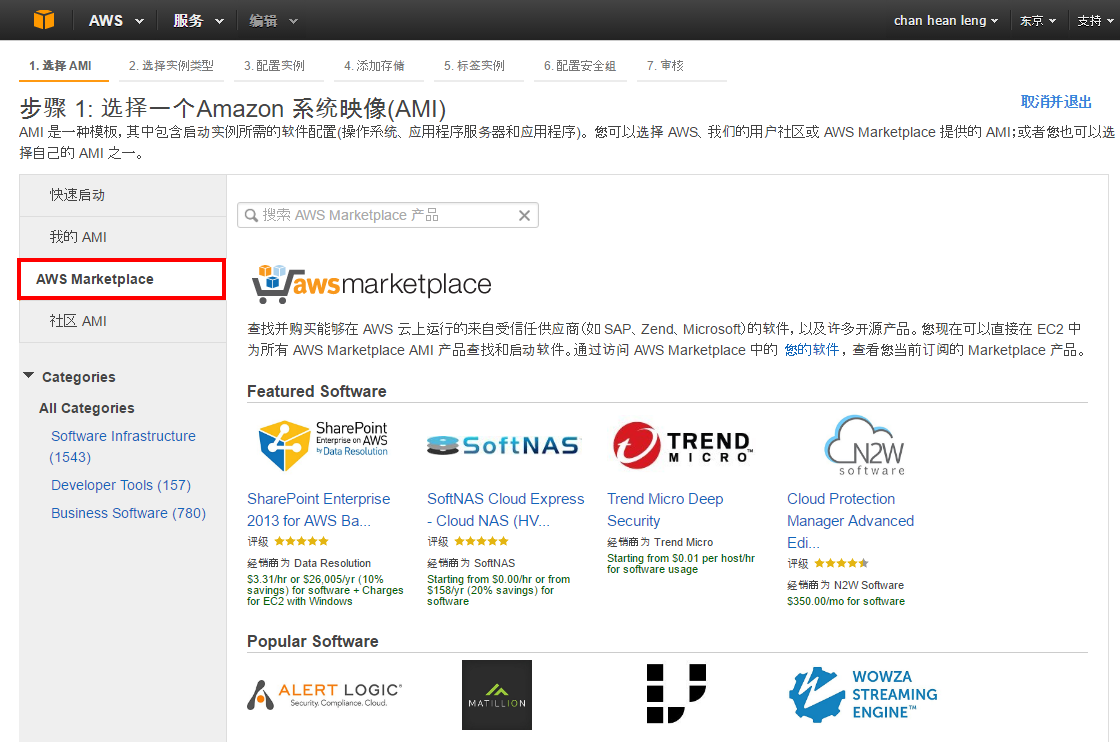Open the Matillion product logo
The height and width of the screenshot is (742, 1120).
[497, 695]
